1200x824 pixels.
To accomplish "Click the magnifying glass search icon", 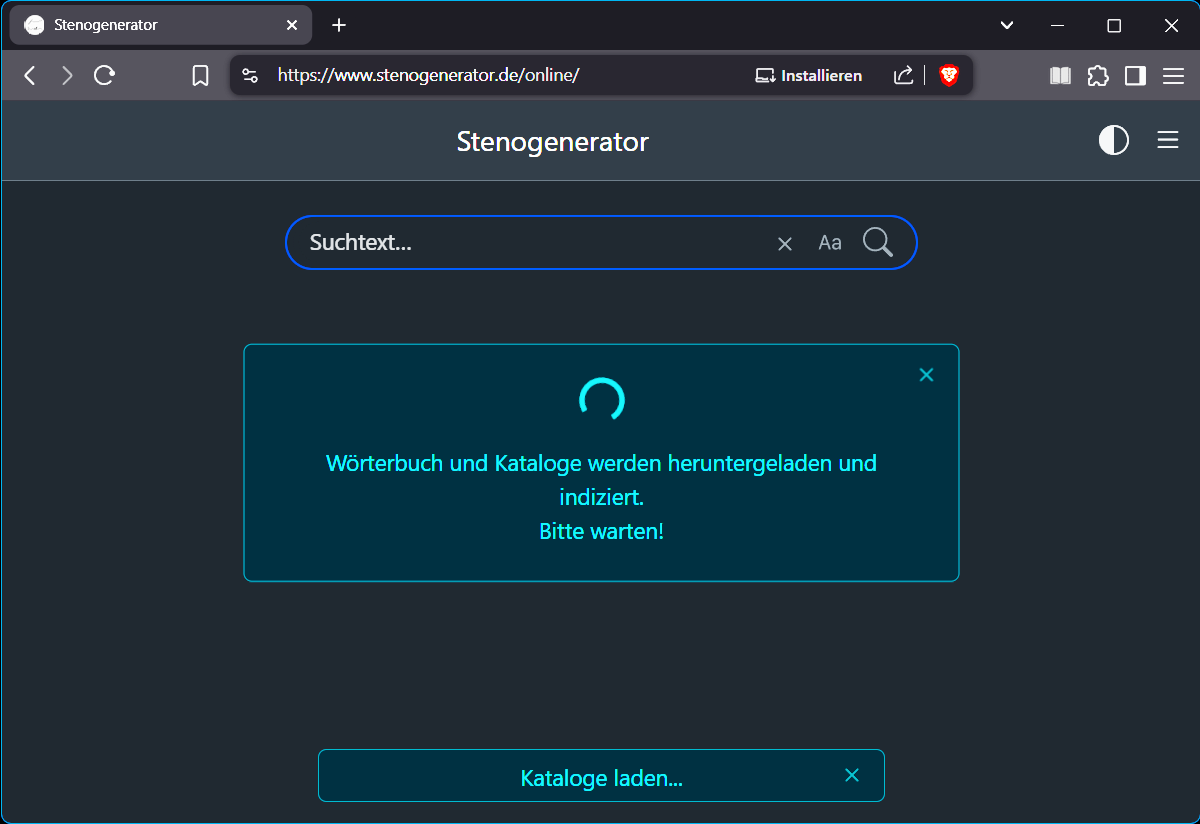I will coord(877,242).
